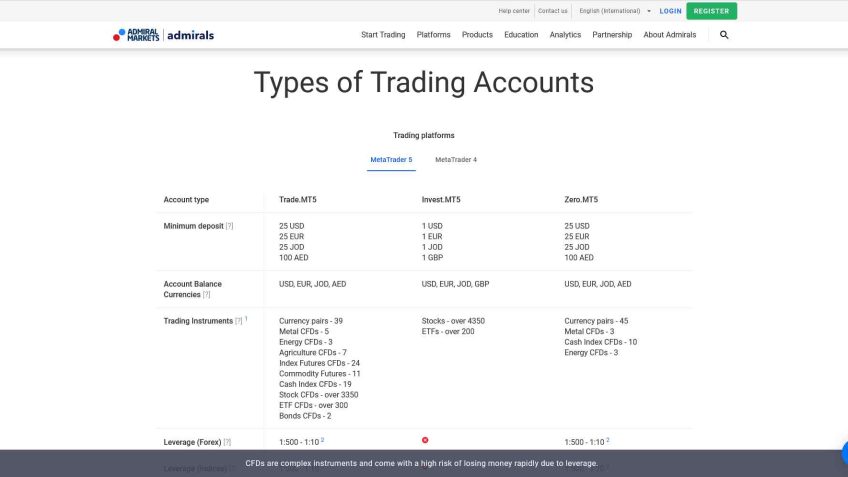Select the MetaTrader 5 tab
Screen dimensions: 848x477
[391, 160]
